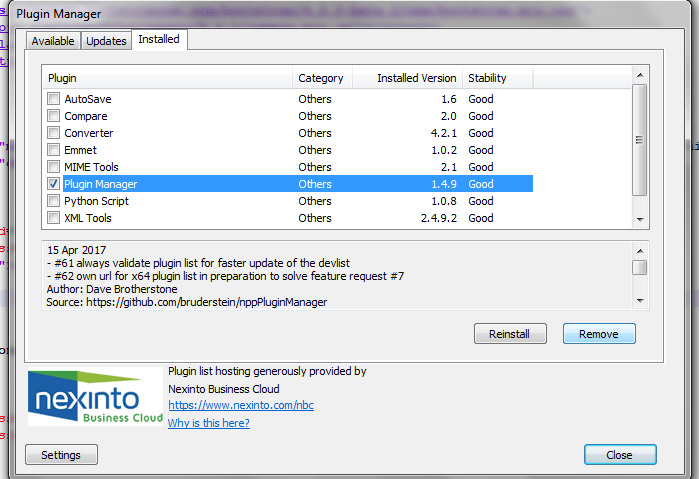Click the 'Why is this here?' link
Screen dimensions: 699x479
pyautogui.click(x=209, y=423)
